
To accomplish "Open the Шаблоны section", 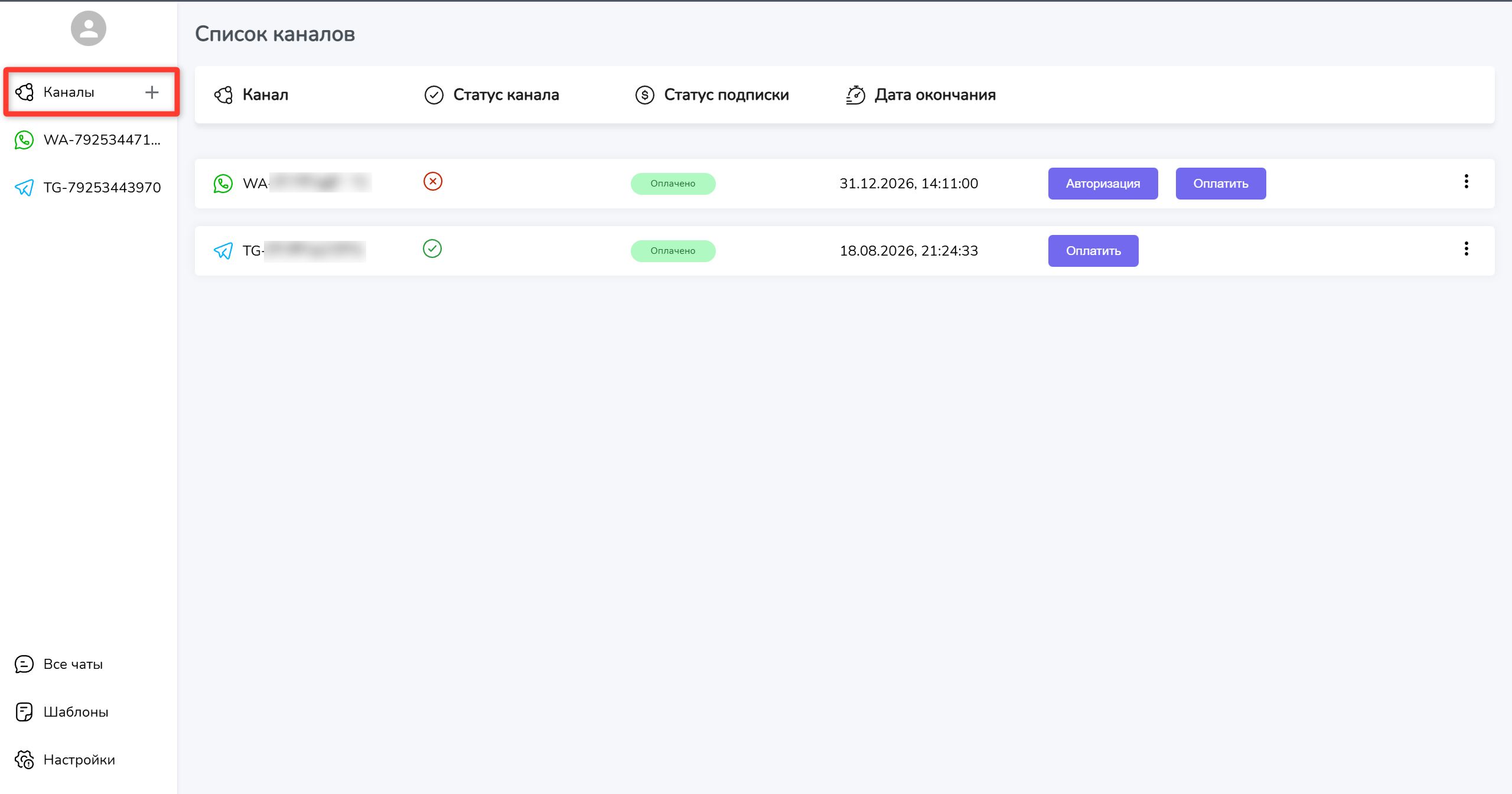I will point(76,712).
